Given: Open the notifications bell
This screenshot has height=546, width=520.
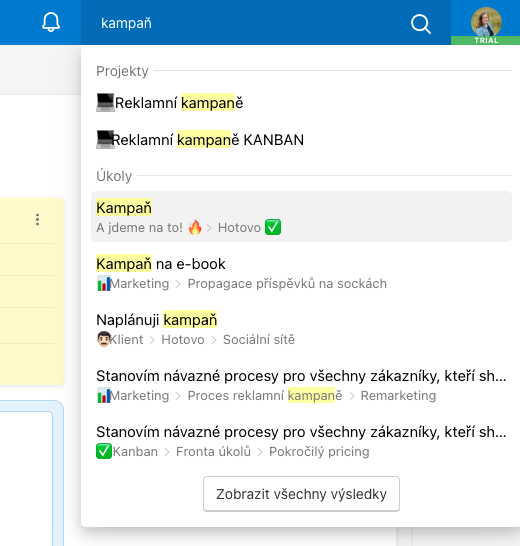Looking at the screenshot, I should pyautogui.click(x=51, y=23).
